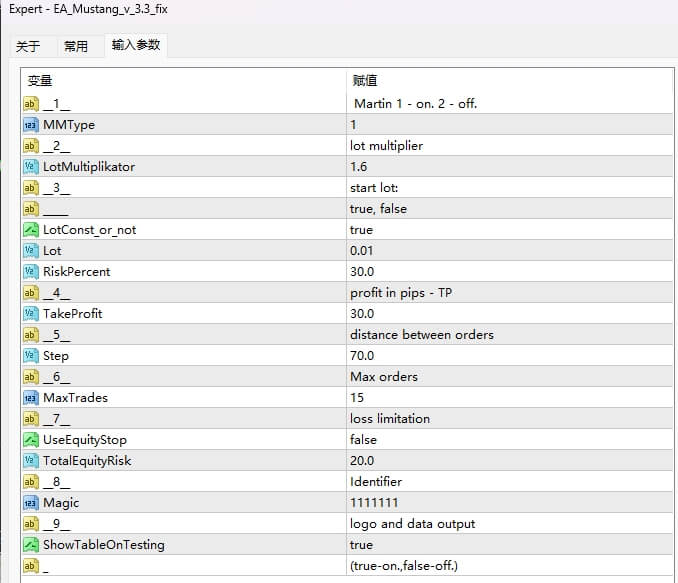Click the _1_ string type icon
678x583 pixels.
(30, 104)
